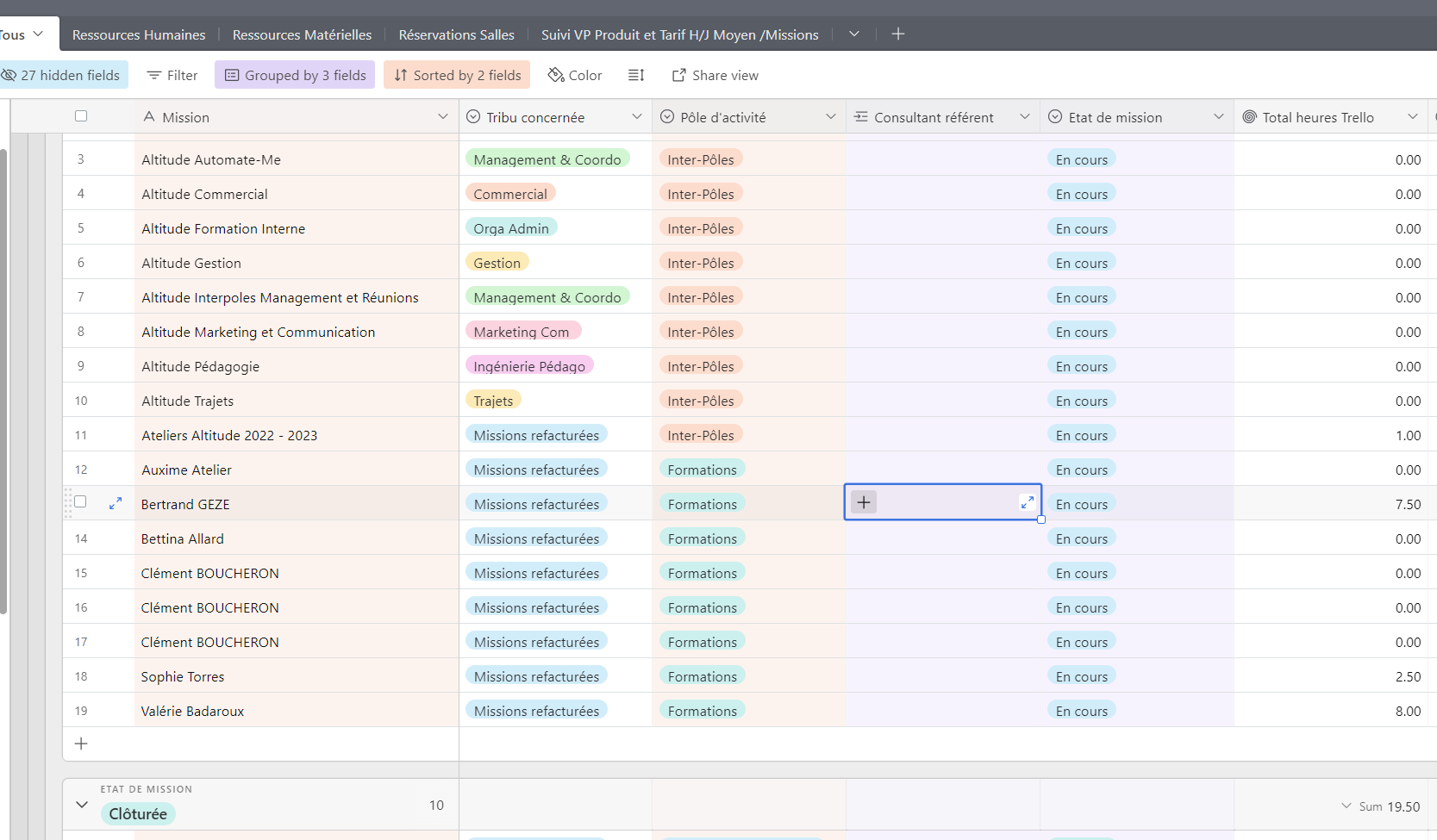This screenshot has width=1437, height=840.
Task: Select the Altitude Trajets mission cell
Action: tap(297, 401)
